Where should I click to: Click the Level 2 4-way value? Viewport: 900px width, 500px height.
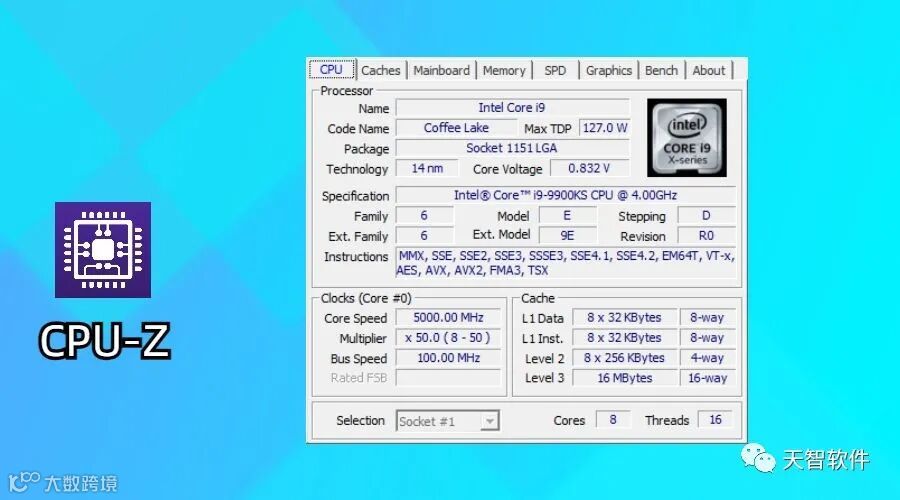coord(707,358)
